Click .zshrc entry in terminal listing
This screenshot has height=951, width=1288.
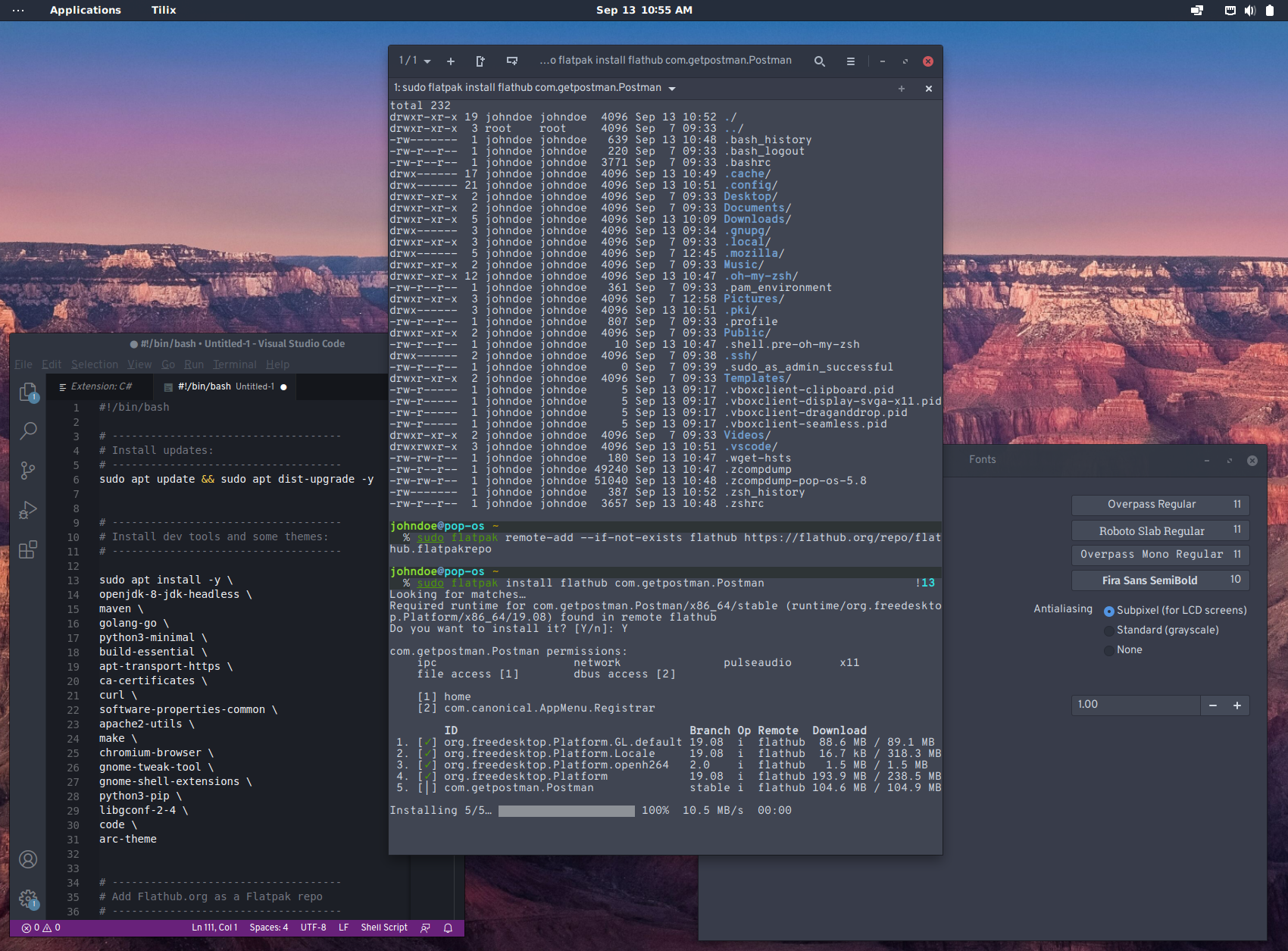click(743, 504)
